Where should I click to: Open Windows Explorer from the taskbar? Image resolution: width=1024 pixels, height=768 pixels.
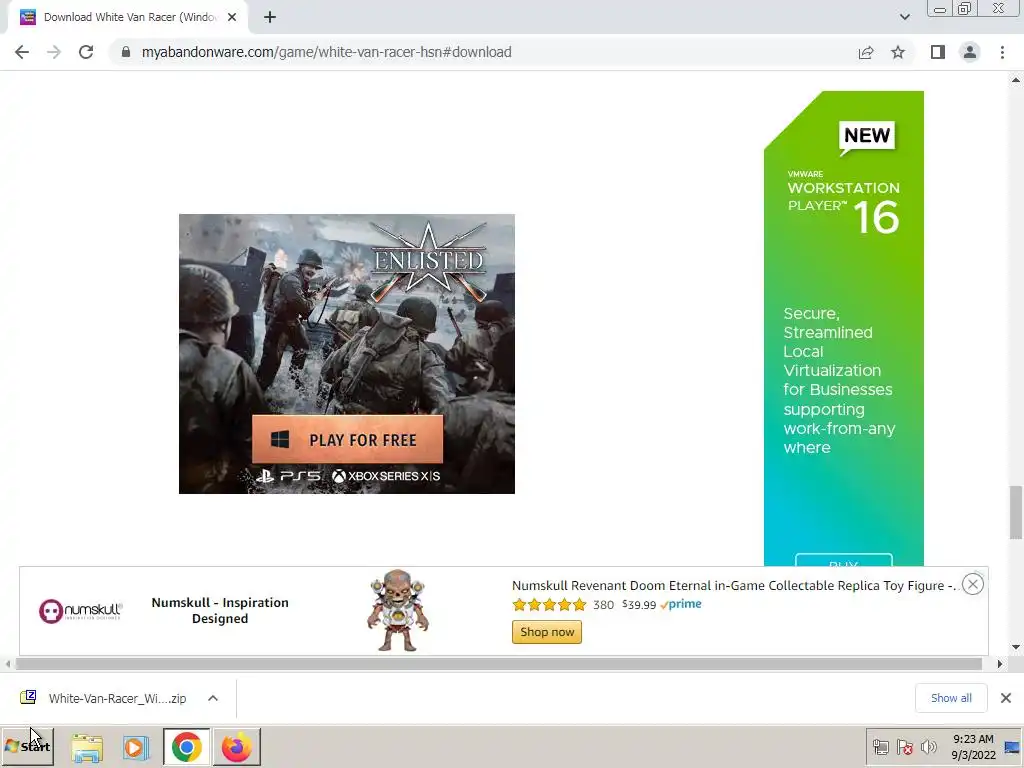click(x=87, y=748)
